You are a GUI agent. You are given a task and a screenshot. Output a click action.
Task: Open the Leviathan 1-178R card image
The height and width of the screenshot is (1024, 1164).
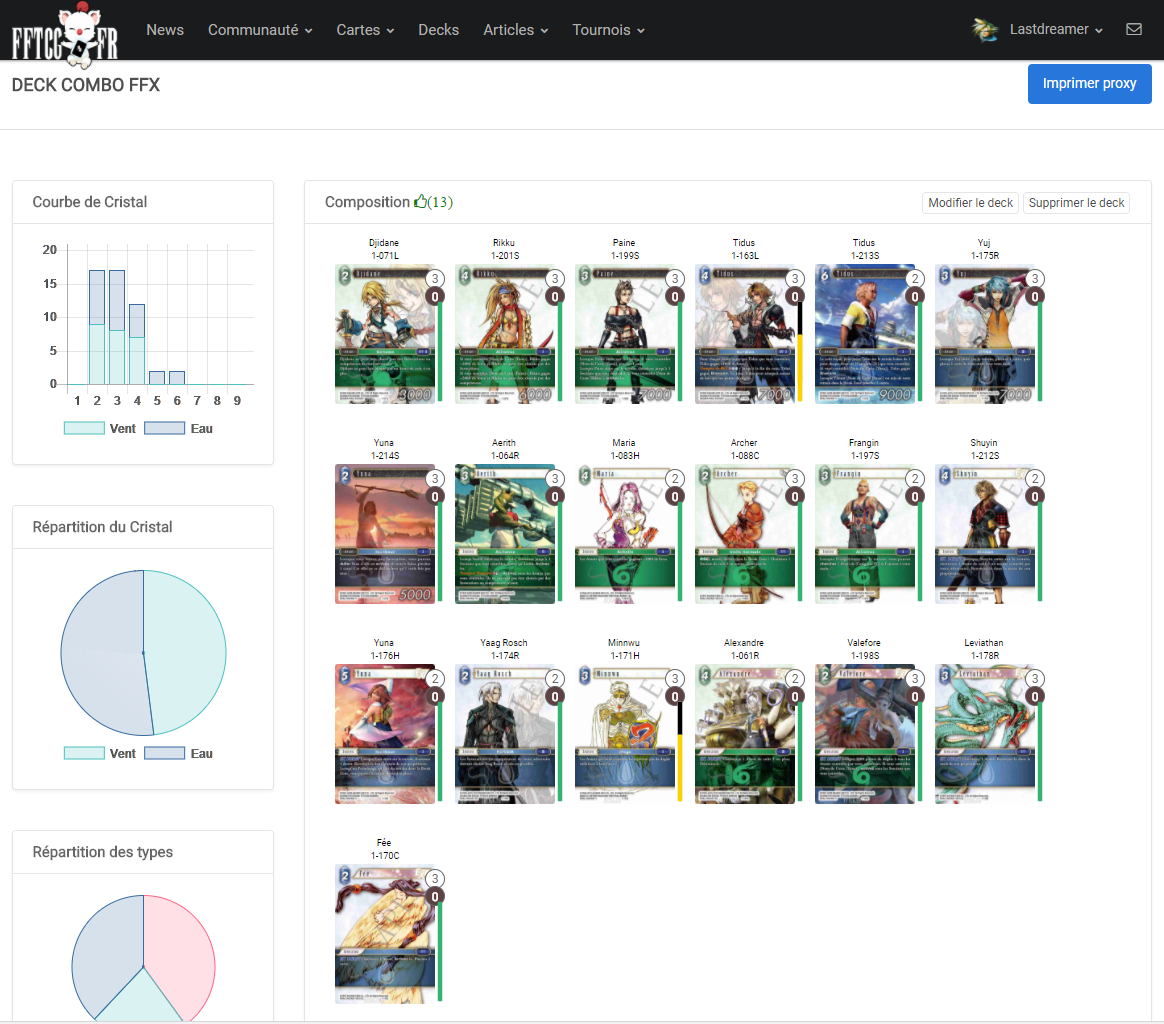tap(985, 734)
